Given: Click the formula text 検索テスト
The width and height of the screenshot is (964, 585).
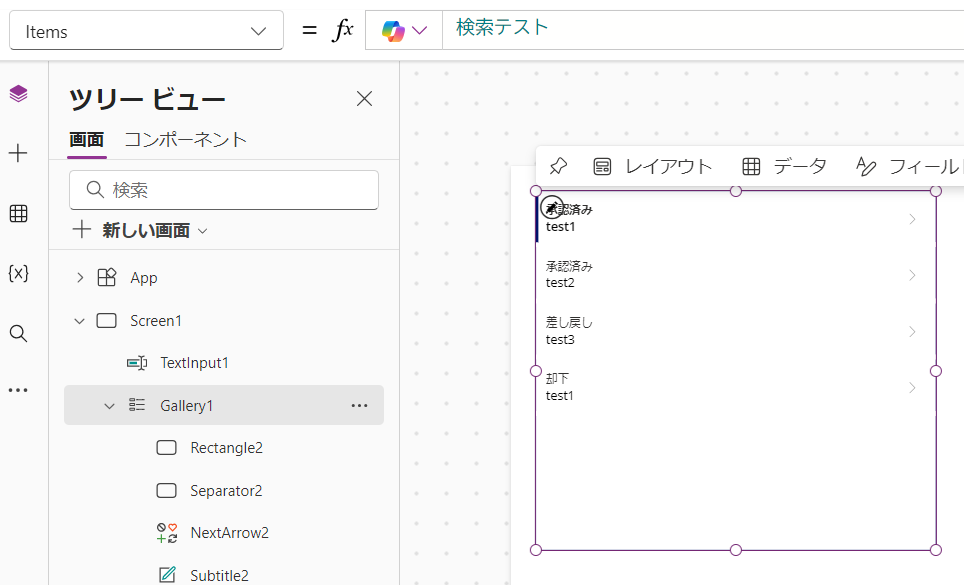Looking at the screenshot, I should coord(502,27).
